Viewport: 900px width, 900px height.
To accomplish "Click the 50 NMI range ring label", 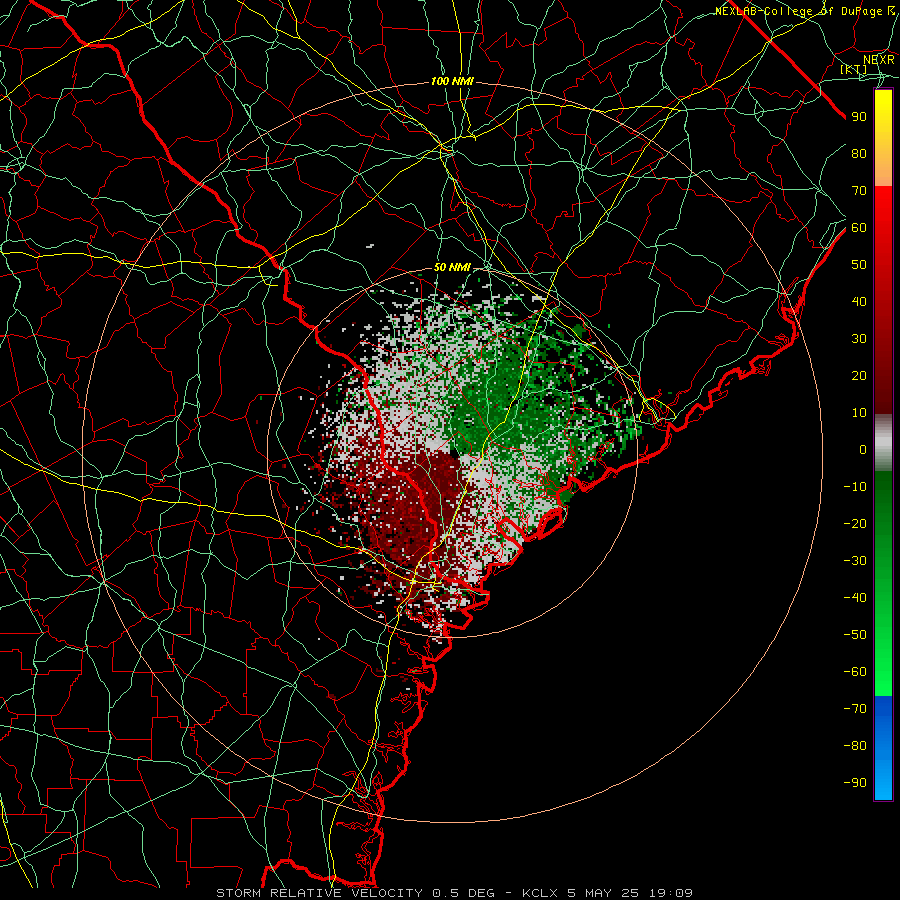I will click(452, 267).
